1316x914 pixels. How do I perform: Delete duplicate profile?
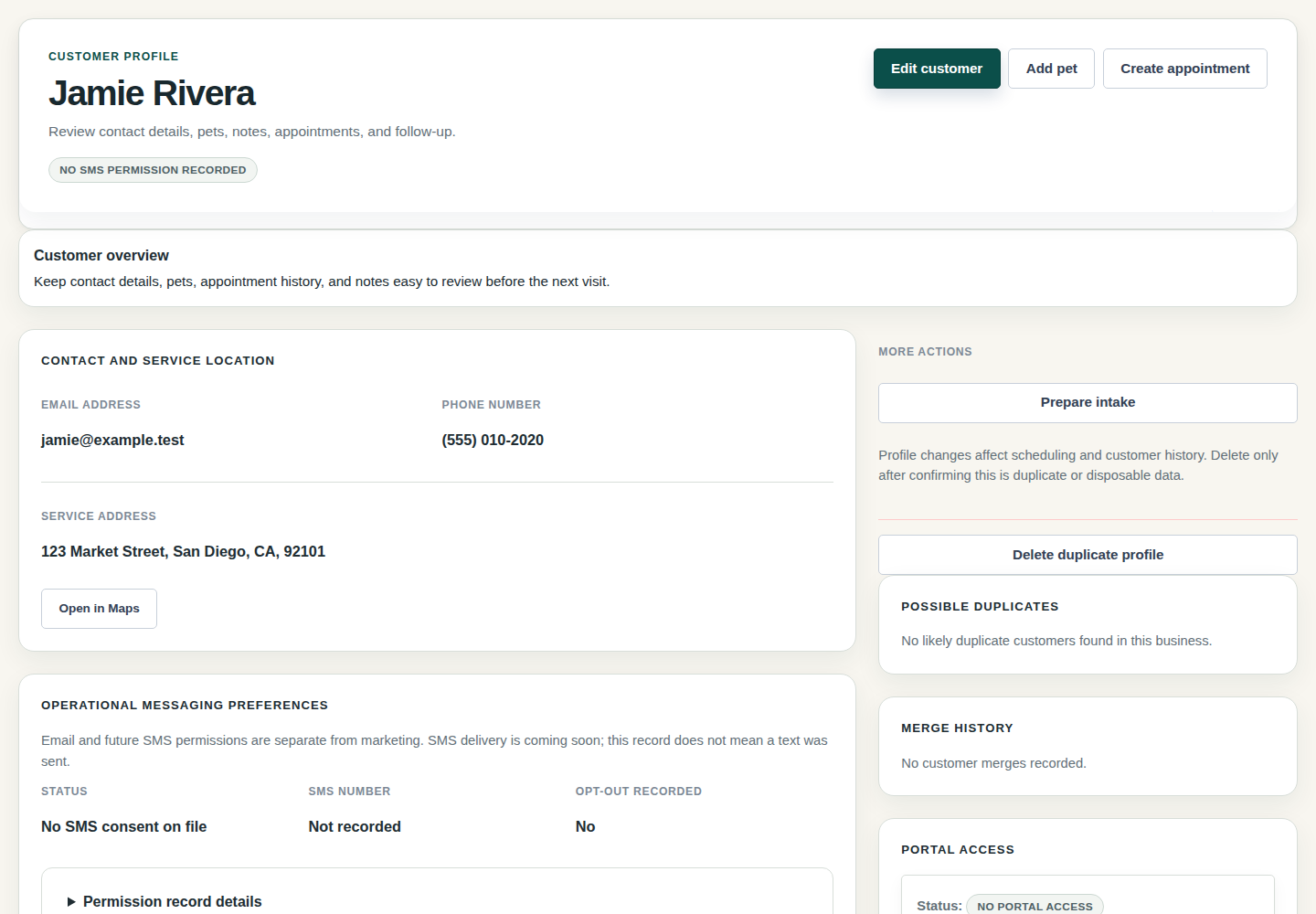point(1088,555)
